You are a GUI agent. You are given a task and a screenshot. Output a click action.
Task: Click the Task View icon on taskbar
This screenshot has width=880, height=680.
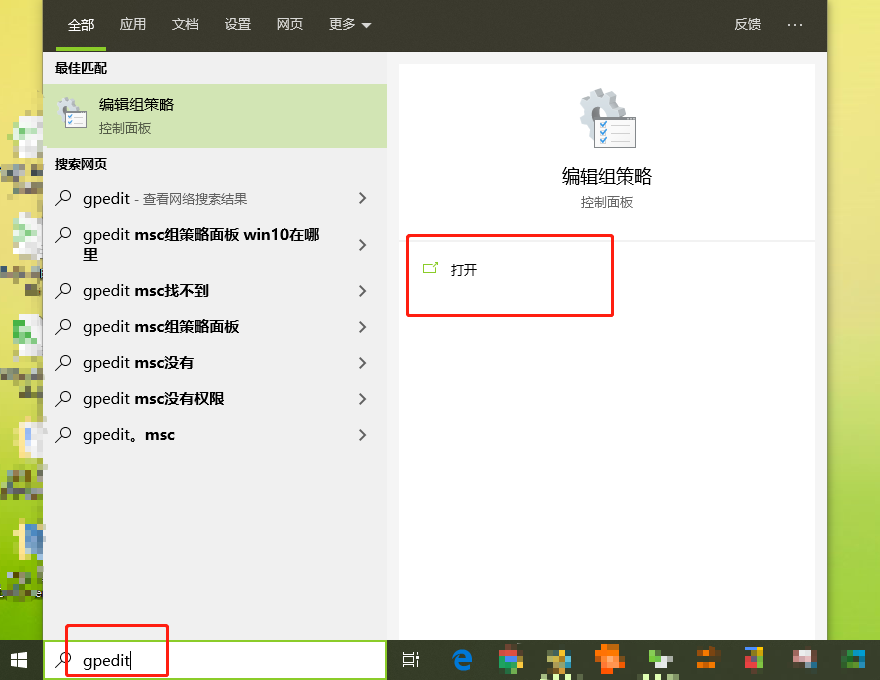coord(411,660)
